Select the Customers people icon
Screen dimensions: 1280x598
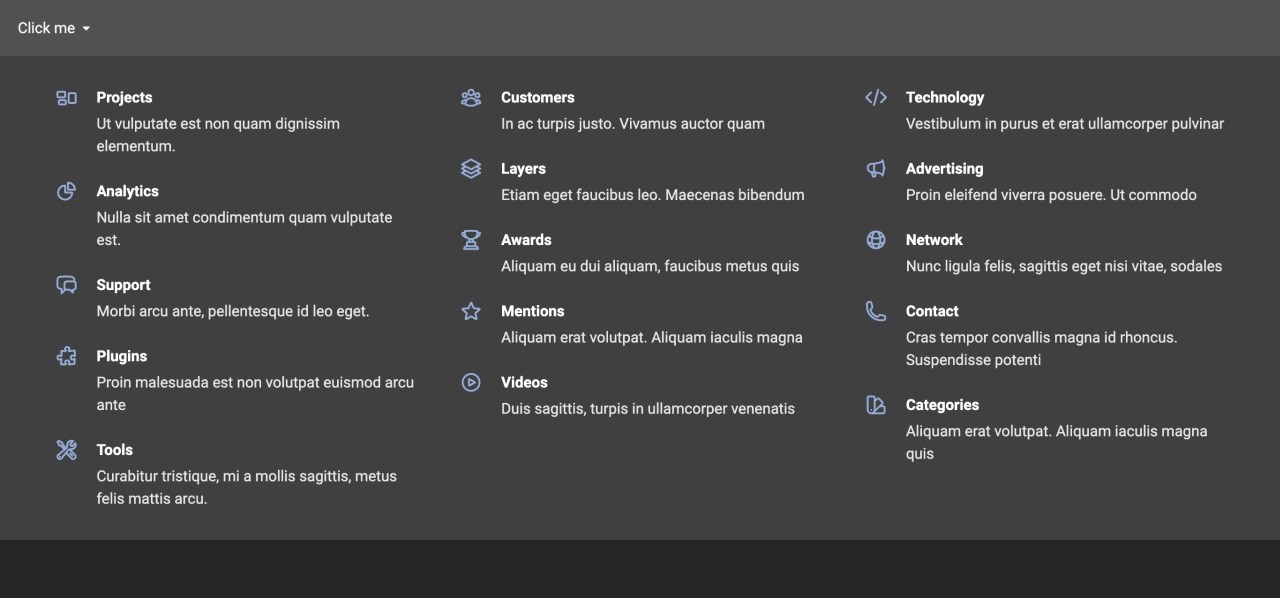[x=471, y=98]
